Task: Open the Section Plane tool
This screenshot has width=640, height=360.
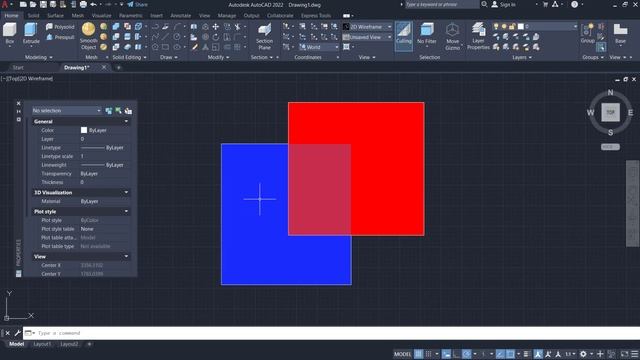Action: (264, 36)
